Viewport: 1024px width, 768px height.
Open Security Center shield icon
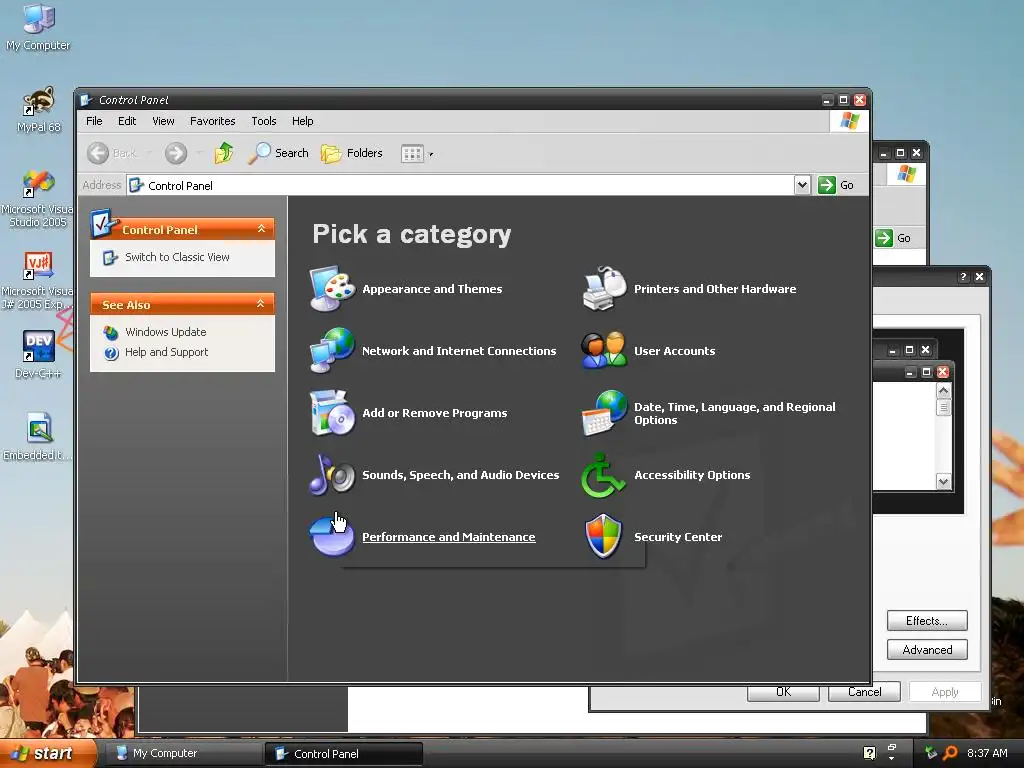click(604, 536)
